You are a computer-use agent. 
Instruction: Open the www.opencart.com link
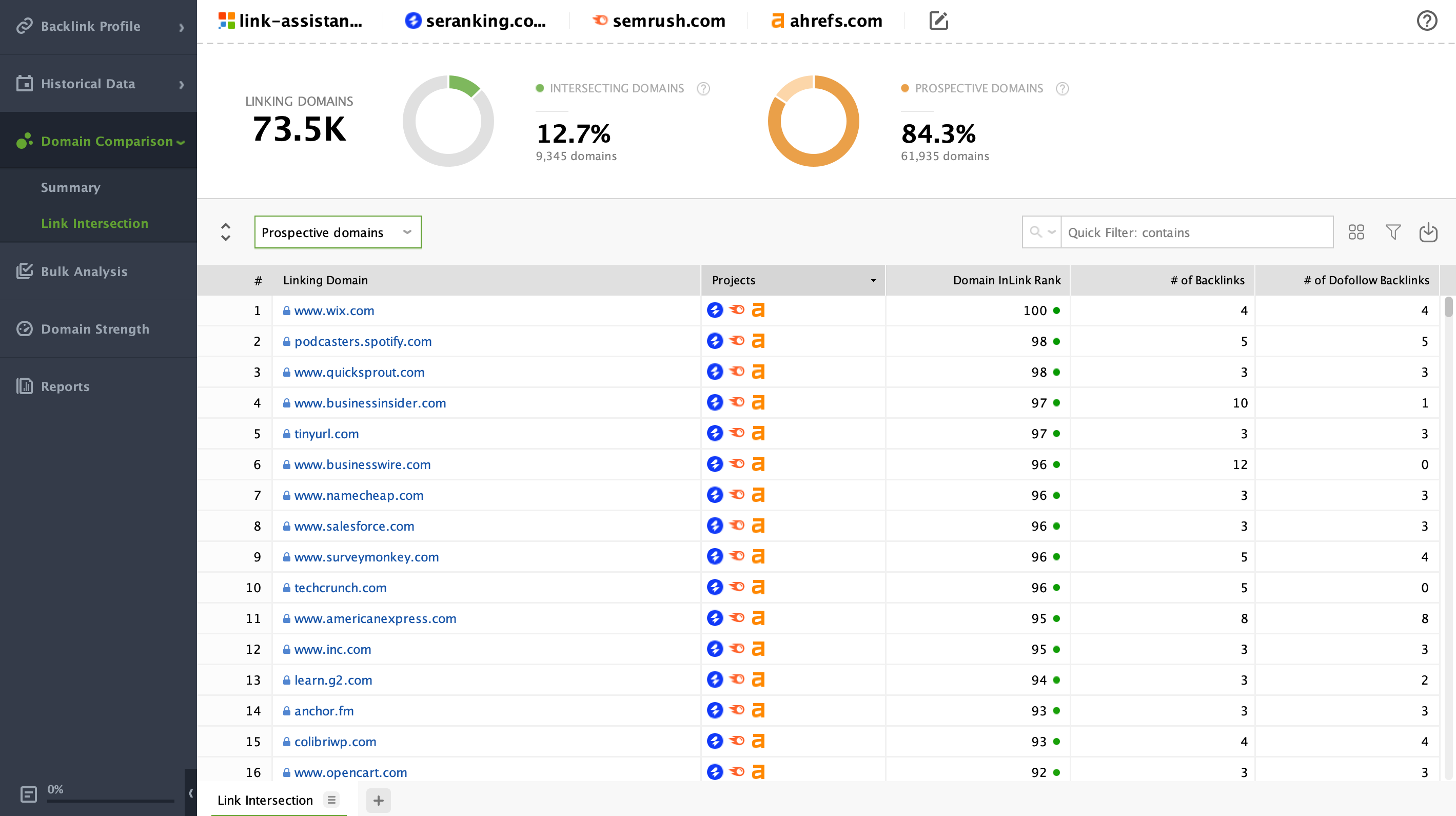click(x=350, y=772)
